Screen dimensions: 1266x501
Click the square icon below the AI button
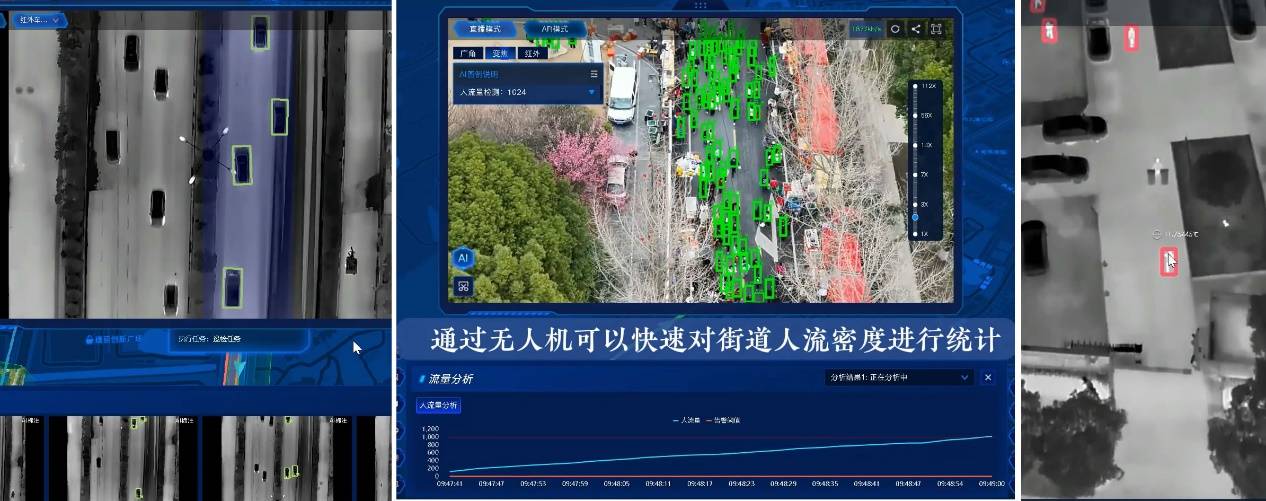pyautogui.click(x=463, y=286)
